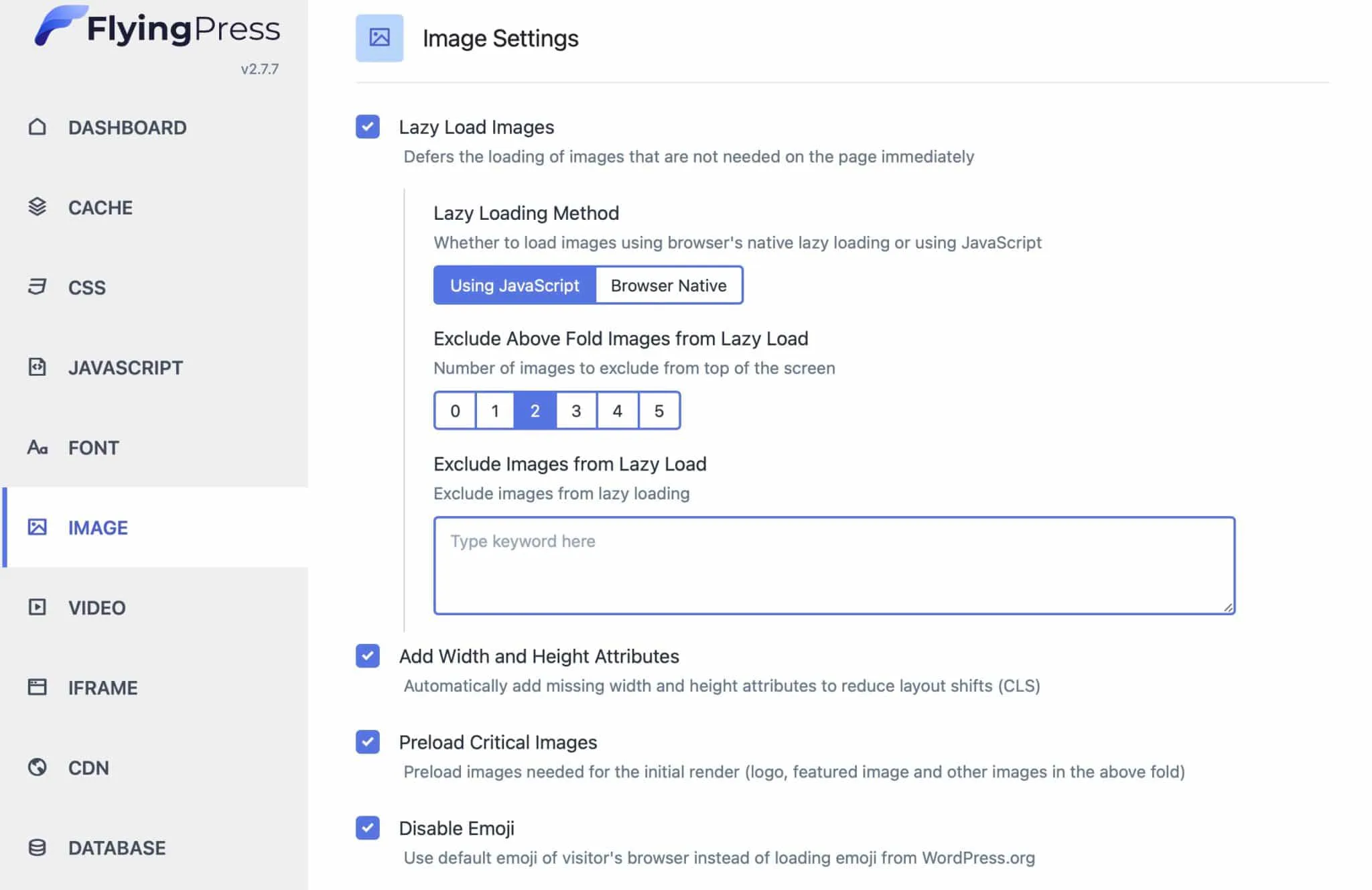Click the Image Settings heading
This screenshot has height=890, width=1372.
coord(500,38)
